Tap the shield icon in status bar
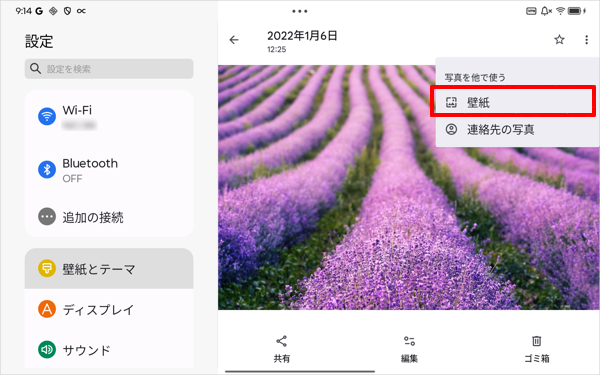 coord(67,11)
